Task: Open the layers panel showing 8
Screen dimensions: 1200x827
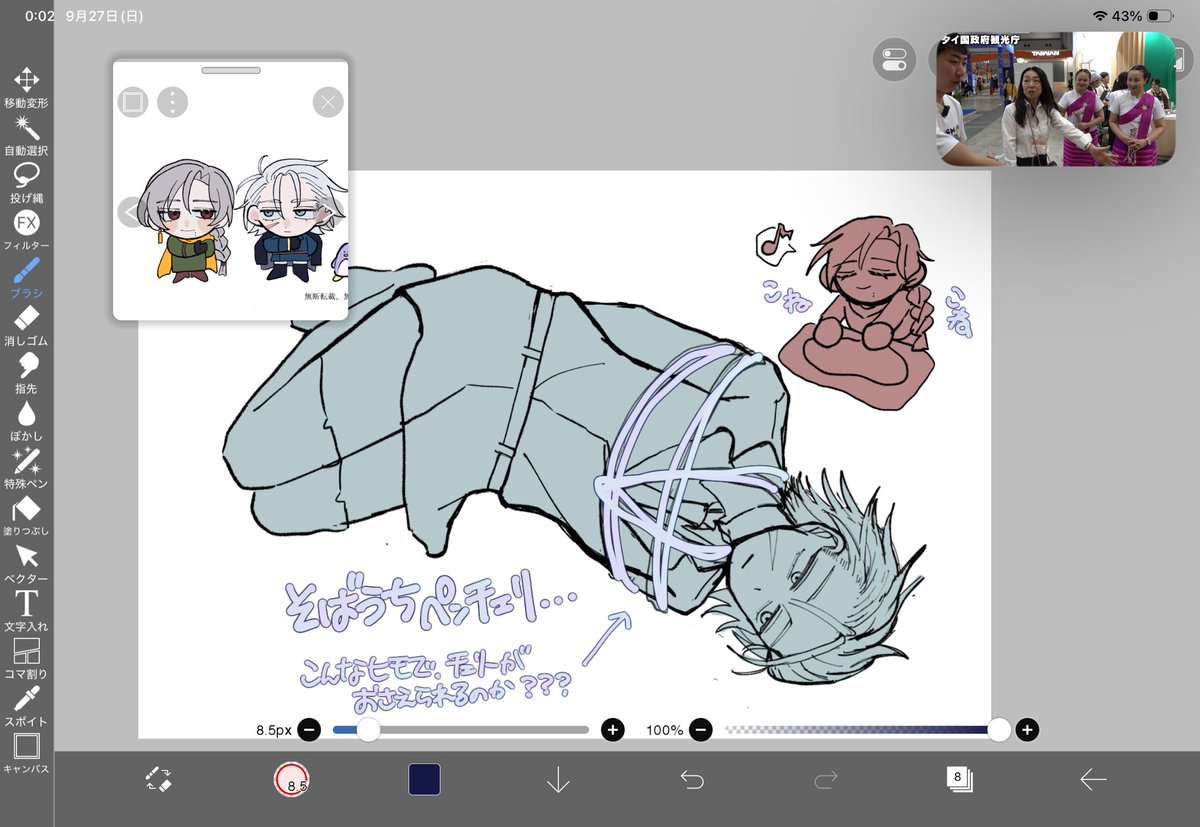Action: point(959,779)
